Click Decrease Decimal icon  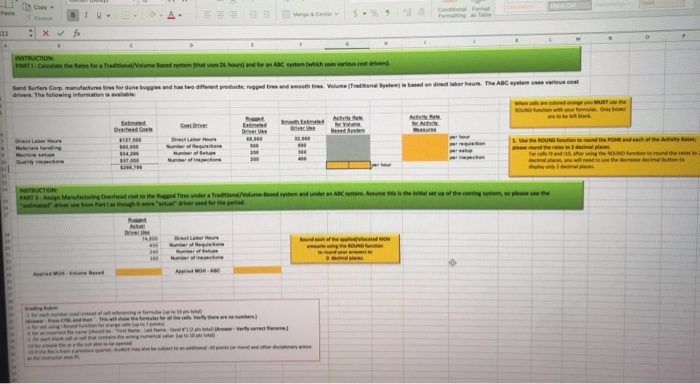click(x=421, y=13)
